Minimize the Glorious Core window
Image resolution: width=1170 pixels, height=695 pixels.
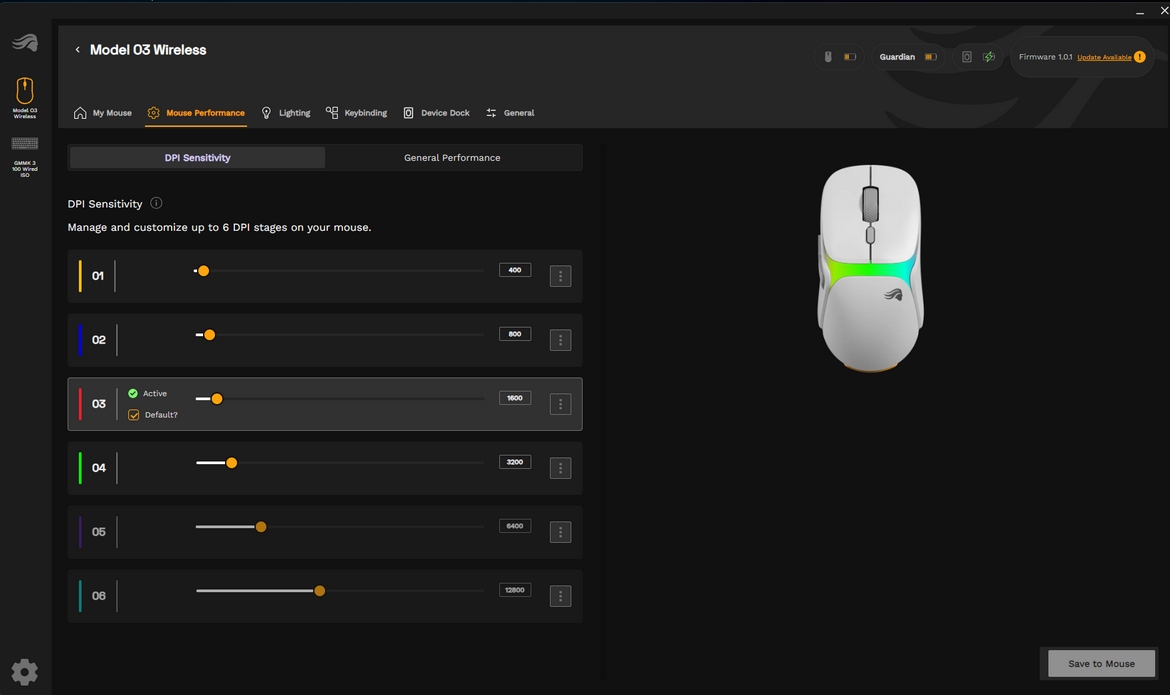pyautogui.click(x=1139, y=13)
